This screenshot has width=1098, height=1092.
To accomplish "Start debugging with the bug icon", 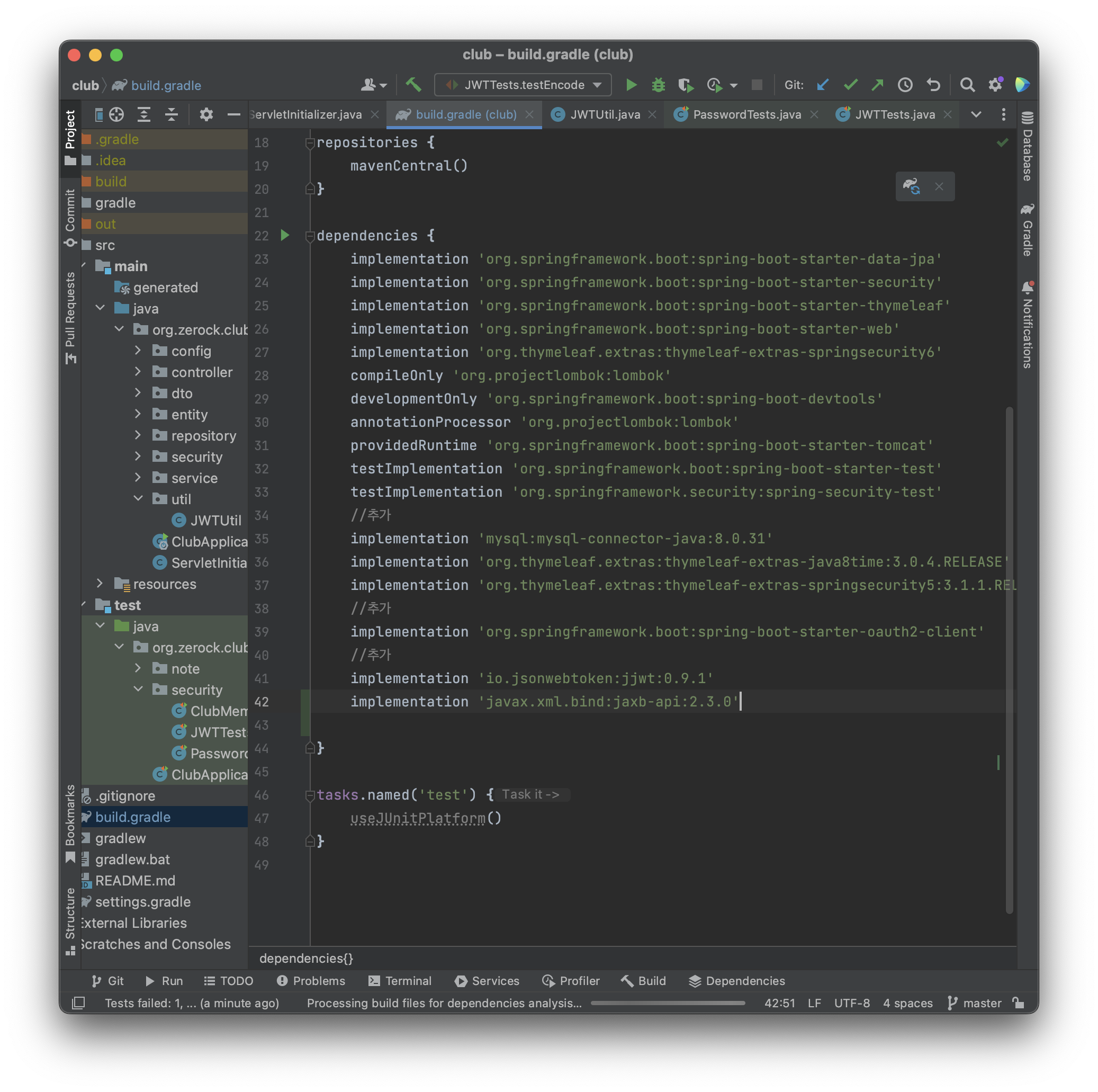I will [658, 85].
